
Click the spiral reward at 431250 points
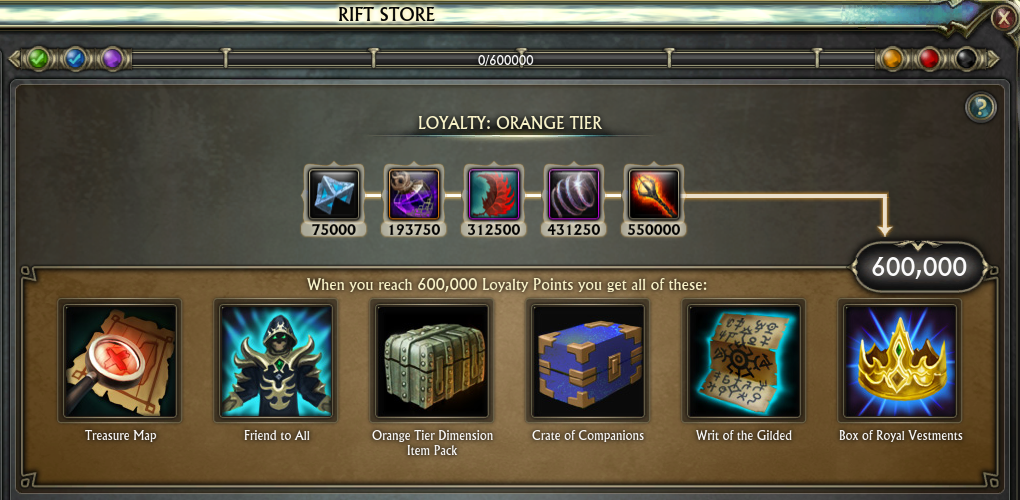coord(574,194)
